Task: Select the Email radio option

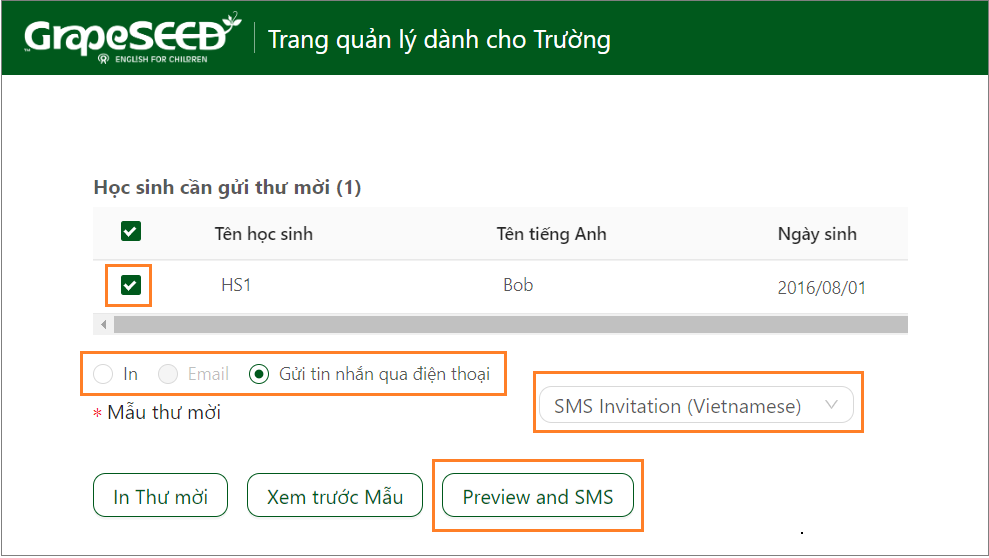Action: coord(168,374)
